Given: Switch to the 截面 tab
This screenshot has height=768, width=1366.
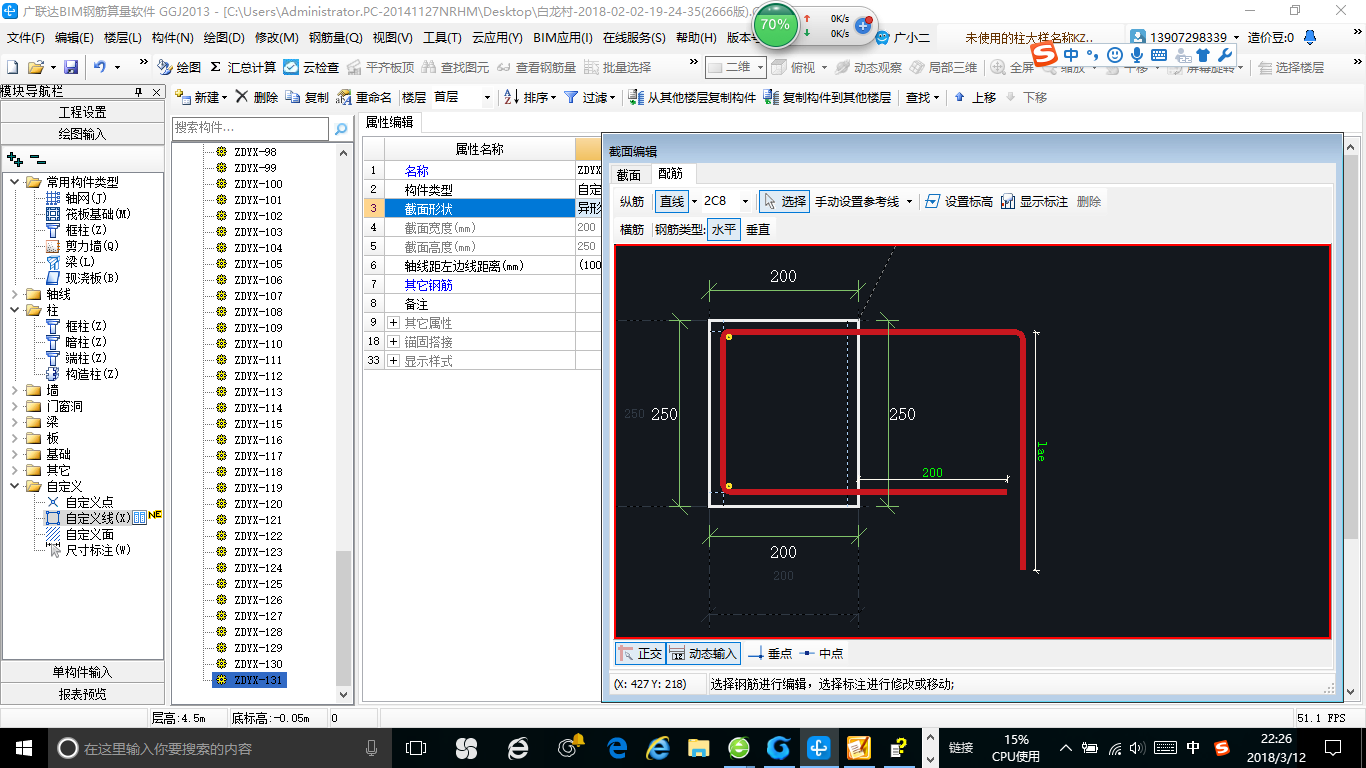Looking at the screenshot, I should click(628, 174).
